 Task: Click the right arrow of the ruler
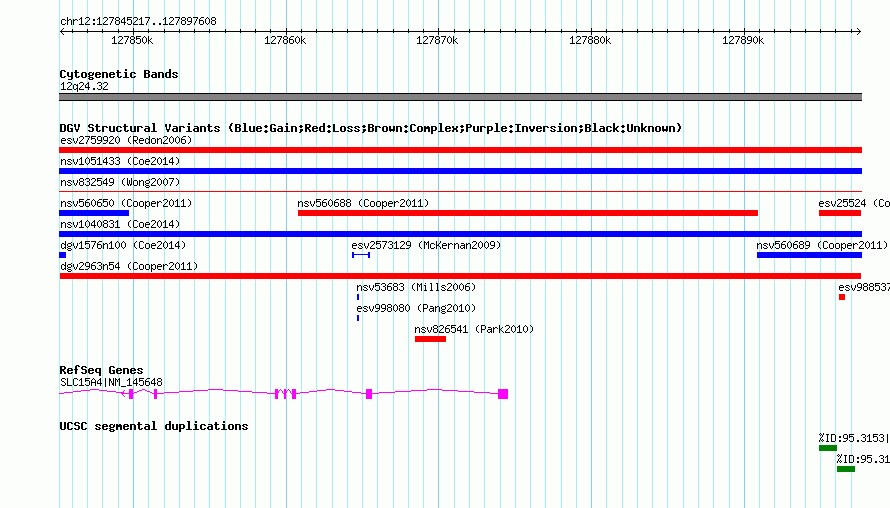(858, 31)
